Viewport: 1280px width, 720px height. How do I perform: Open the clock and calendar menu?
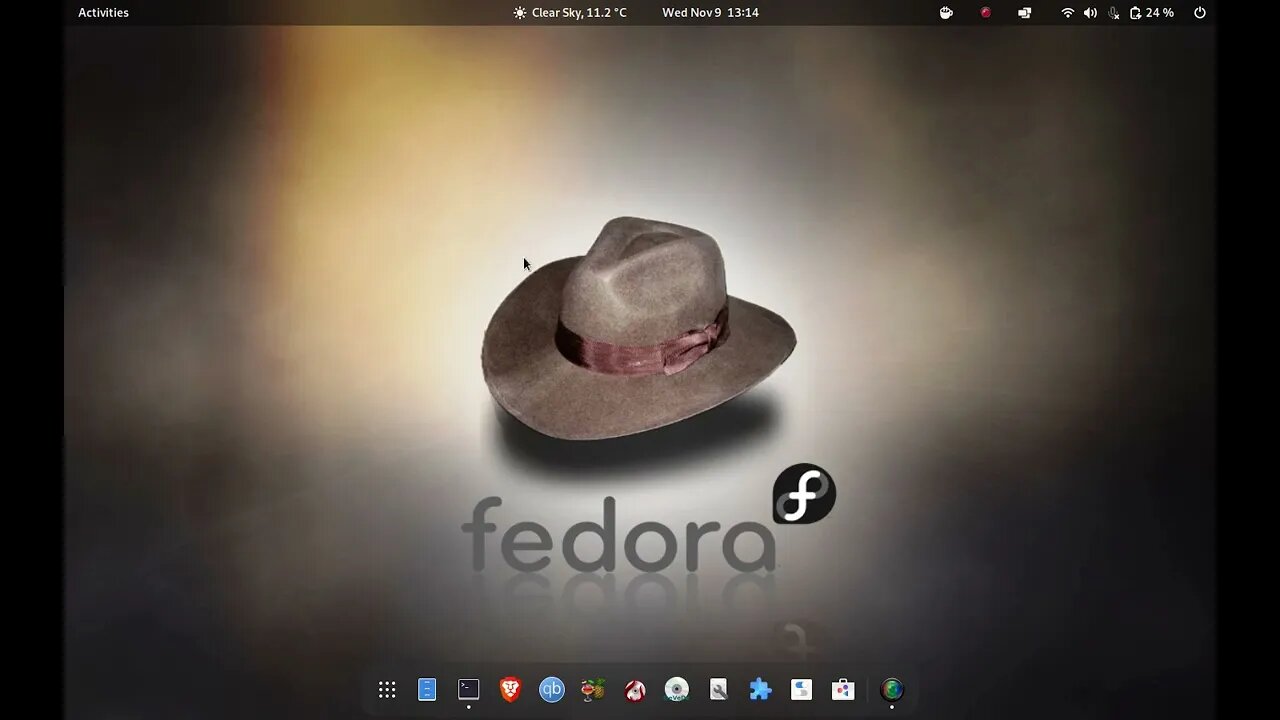710,13
